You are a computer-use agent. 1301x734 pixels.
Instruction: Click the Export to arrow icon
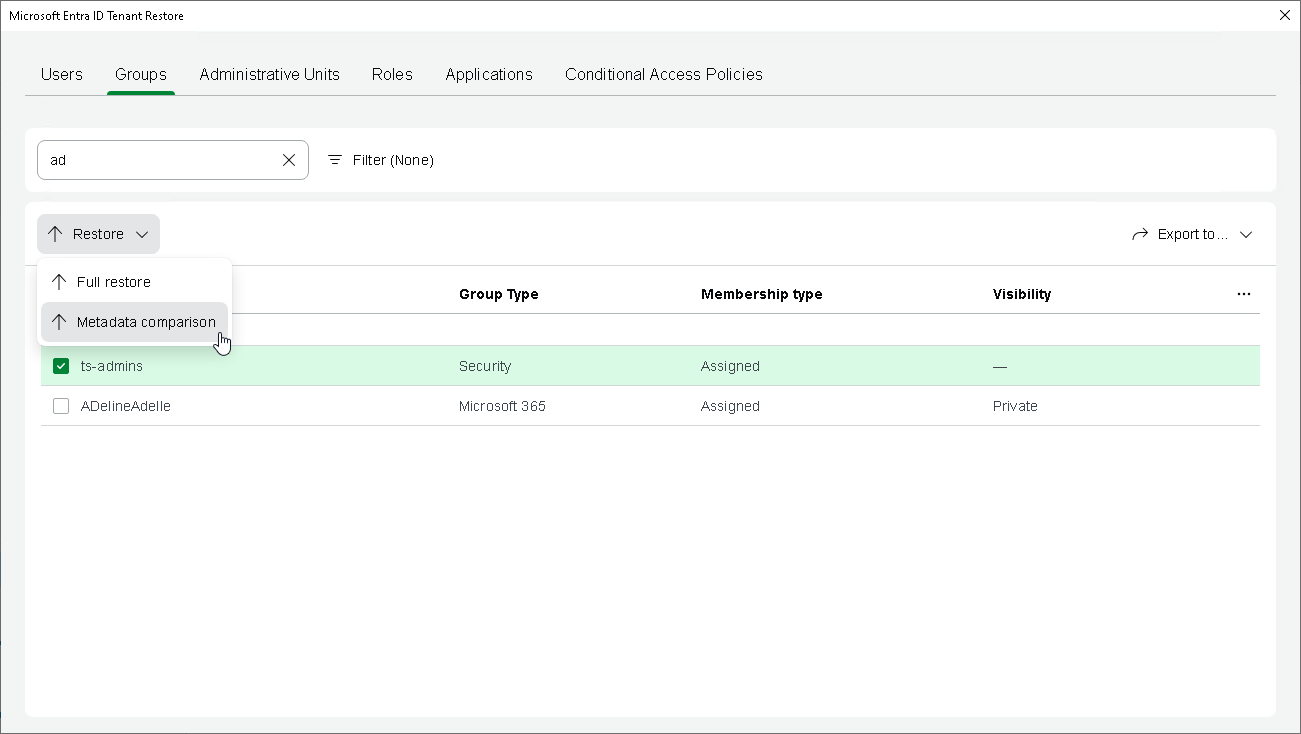click(x=1140, y=234)
